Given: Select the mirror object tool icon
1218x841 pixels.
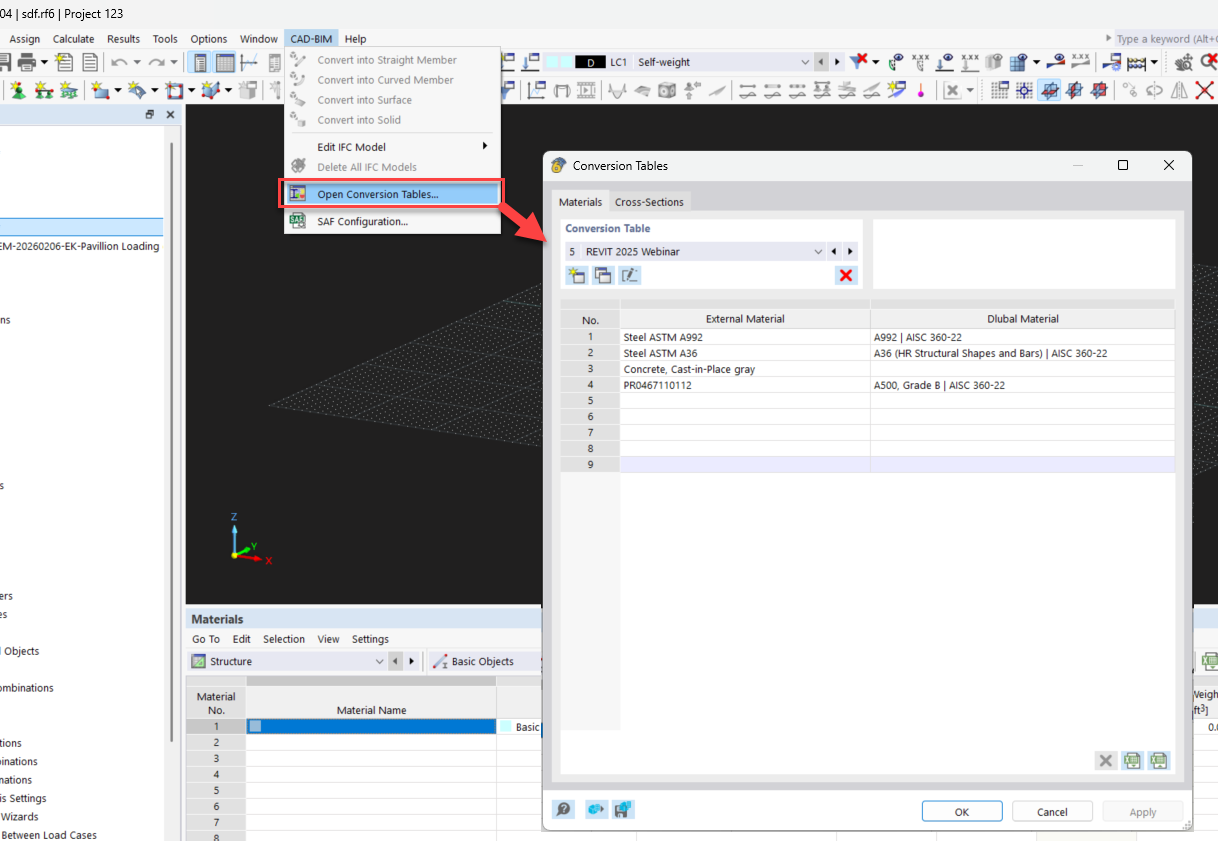Looking at the screenshot, I should pyautogui.click(x=1178, y=90).
